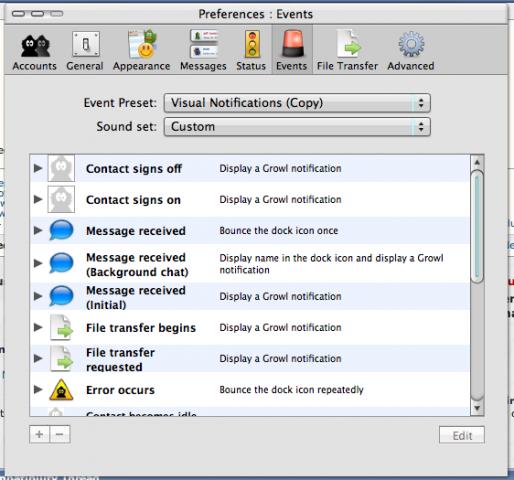Select 'File transfer begins' row label

click(141, 328)
